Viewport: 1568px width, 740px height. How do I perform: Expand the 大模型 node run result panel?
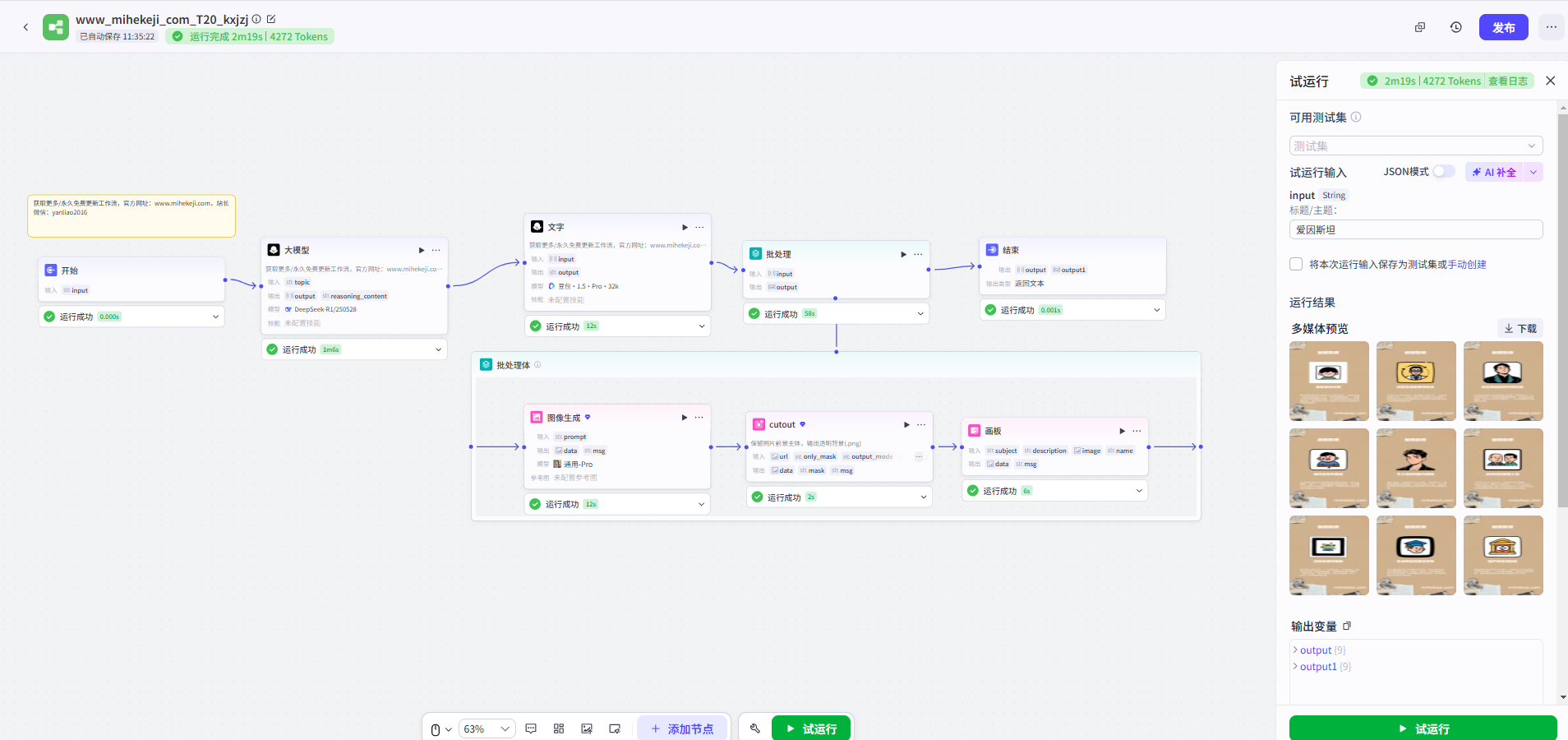coord(438,349)
